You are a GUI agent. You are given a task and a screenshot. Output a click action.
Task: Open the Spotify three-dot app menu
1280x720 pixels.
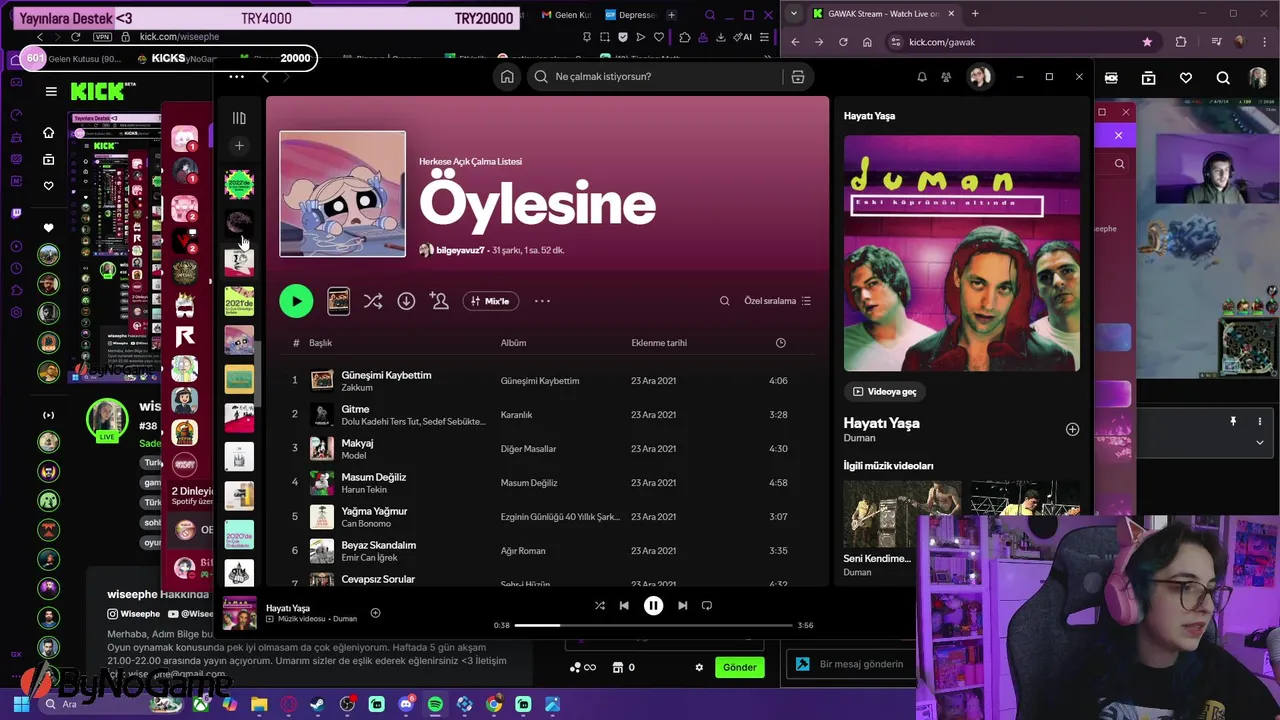coord(236,77)
